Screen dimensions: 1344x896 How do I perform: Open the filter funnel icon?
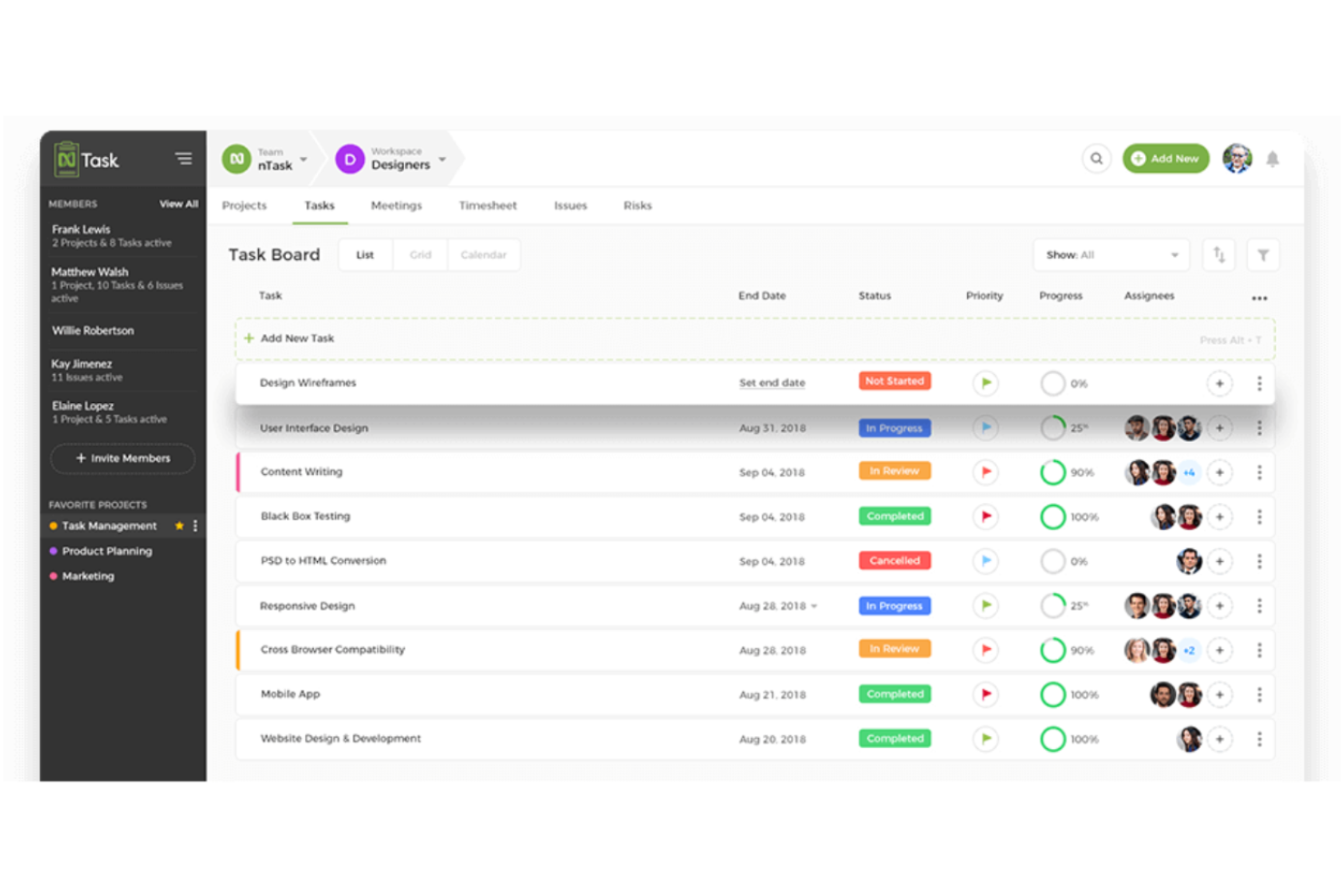point(1263,255)
